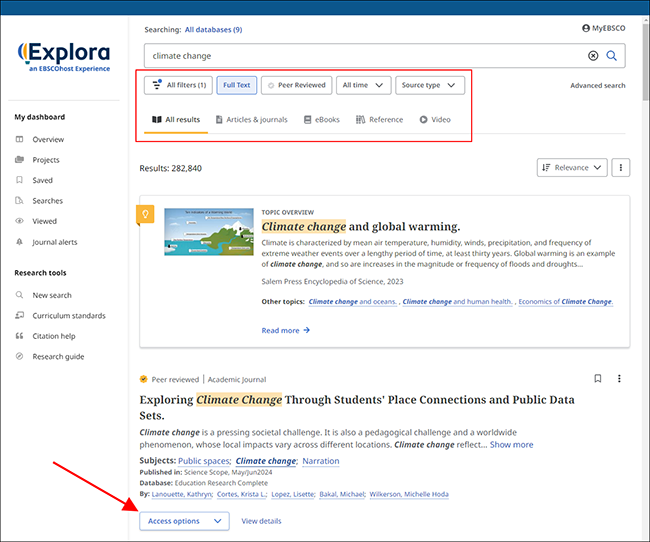Screen dimensions: 650x542
Task: Open Economics of Climate Change topic
Action: [565, 302]
